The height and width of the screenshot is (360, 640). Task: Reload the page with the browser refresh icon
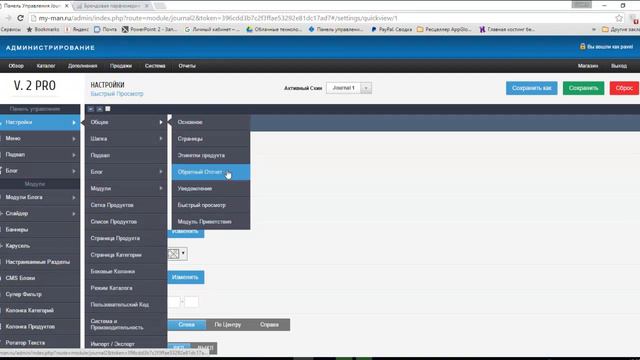pyautogui.click(x=20, y=18)
